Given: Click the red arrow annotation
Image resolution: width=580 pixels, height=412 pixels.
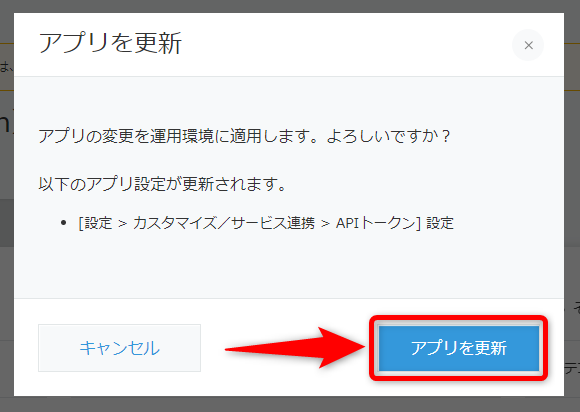Looking at the screenshot, I should point(295,348).
